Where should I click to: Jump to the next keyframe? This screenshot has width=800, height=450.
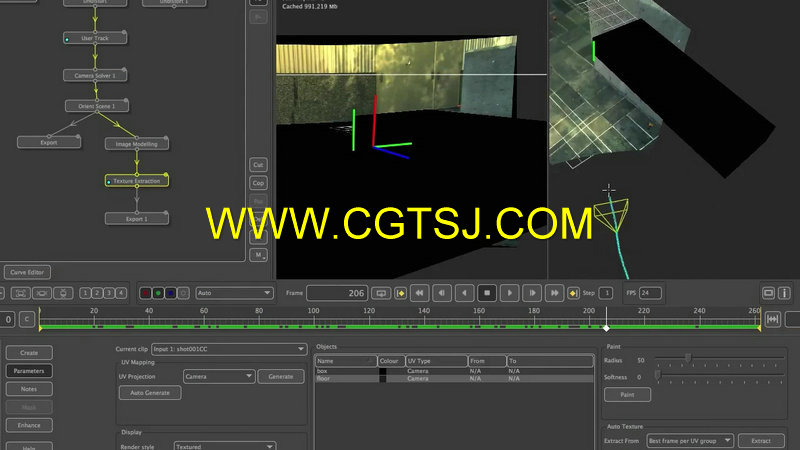pos(573,293)
